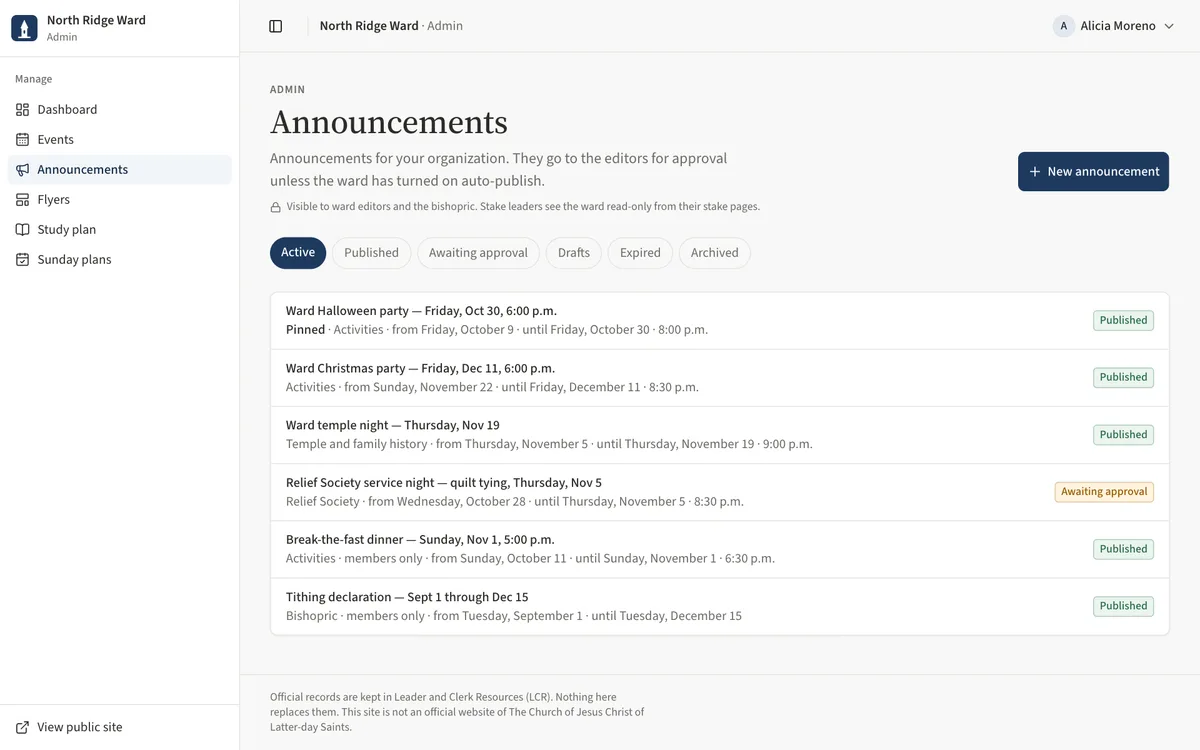Click the external link icon for public site
The height and width of the screenshot is (750, 1200).
[x=23, y=728]
